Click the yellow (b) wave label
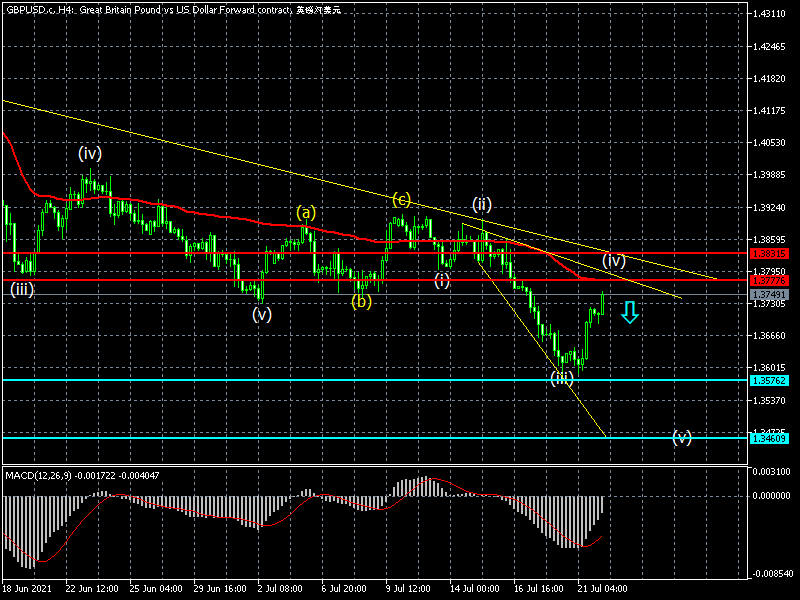The width and height of the screenshot is (800, 600). pos(362,301)
